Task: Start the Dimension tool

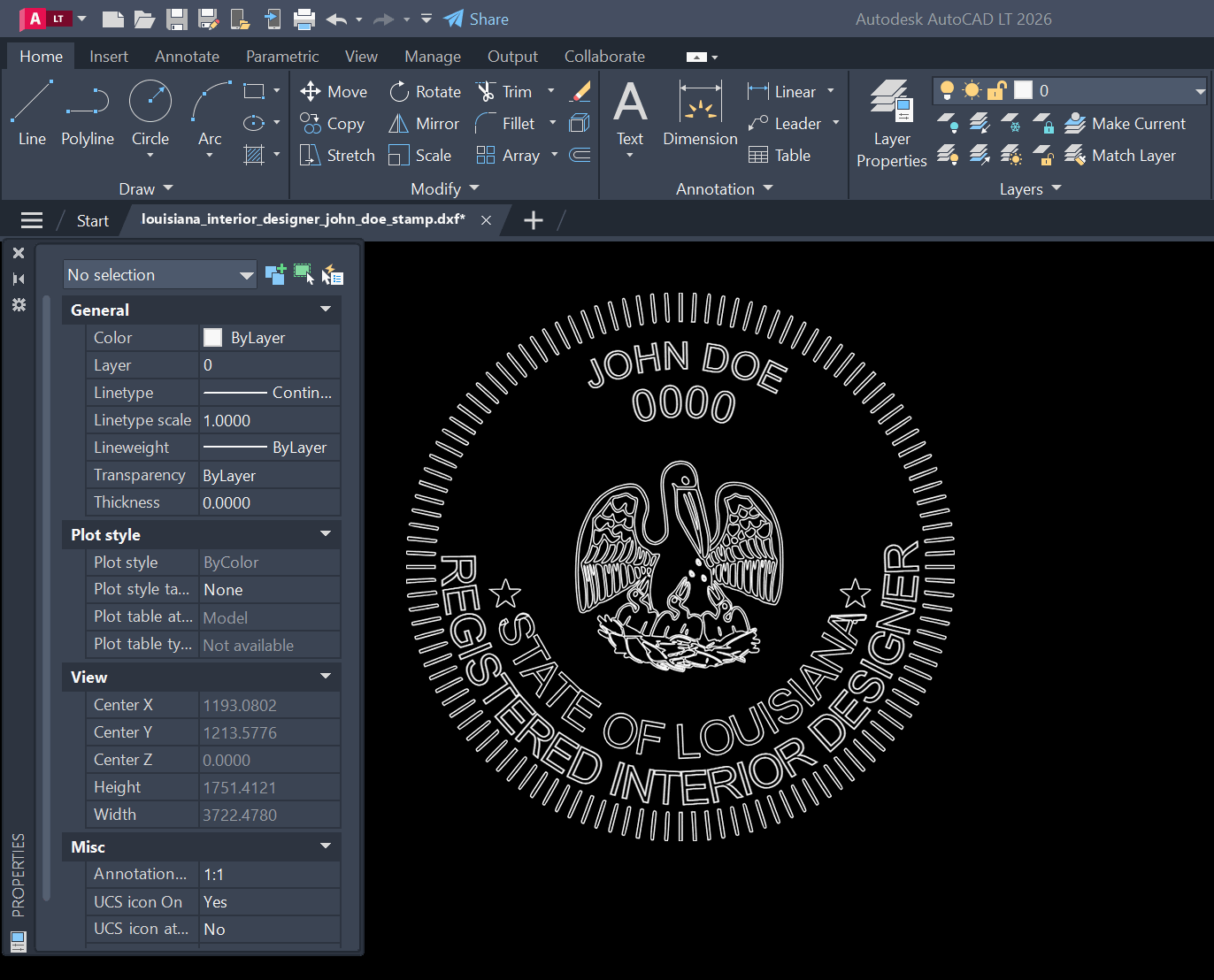Action: coord(700,112)
